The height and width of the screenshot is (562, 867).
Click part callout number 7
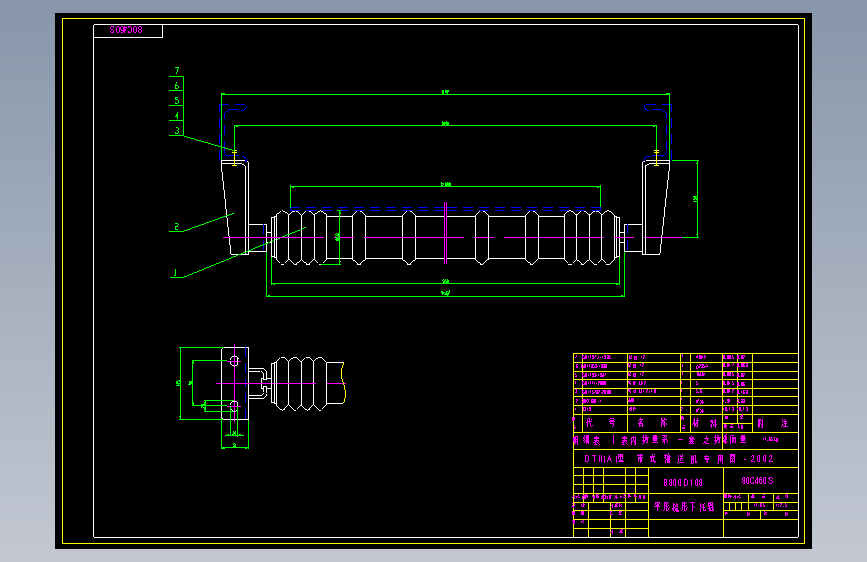177,71
